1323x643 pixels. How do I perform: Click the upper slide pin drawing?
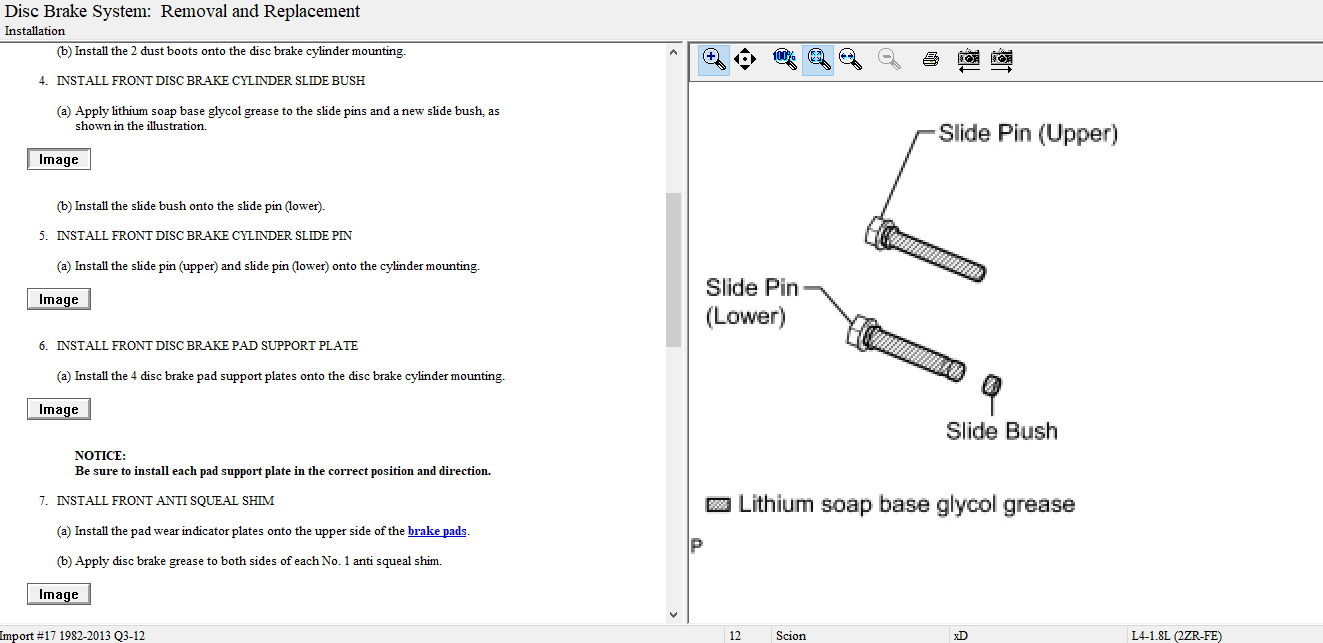(925, 249)
